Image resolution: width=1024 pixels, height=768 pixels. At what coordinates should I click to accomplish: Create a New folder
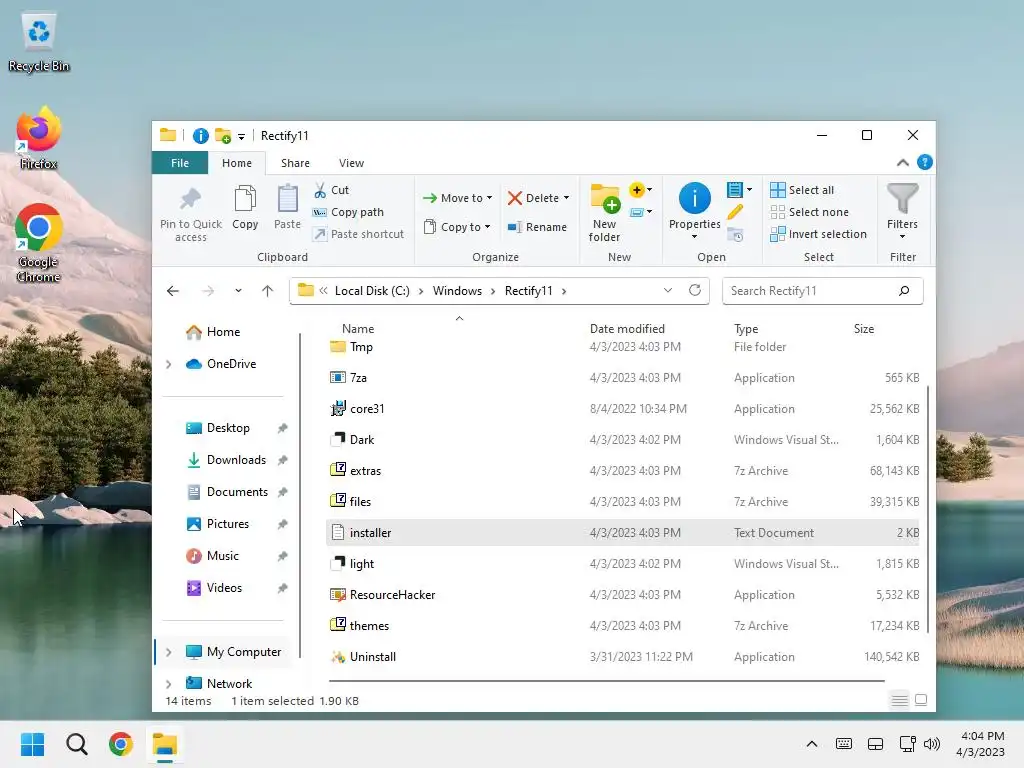[x=605, y=213]
